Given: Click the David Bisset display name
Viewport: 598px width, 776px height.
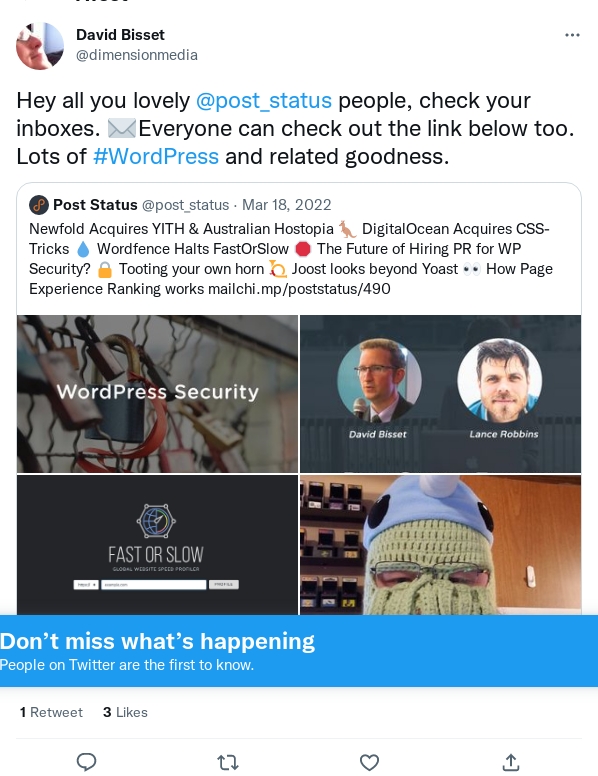Looking at the screenshot, I should (120, 35).
